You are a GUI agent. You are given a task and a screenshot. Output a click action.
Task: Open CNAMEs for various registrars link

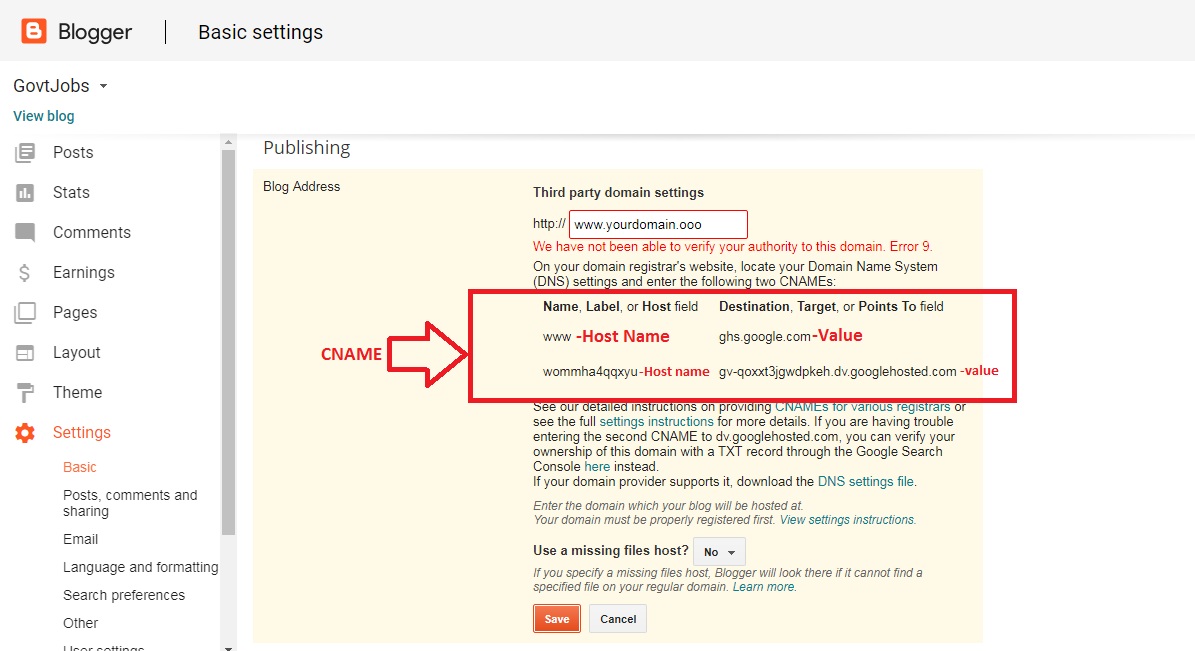(x=863, y=407)
